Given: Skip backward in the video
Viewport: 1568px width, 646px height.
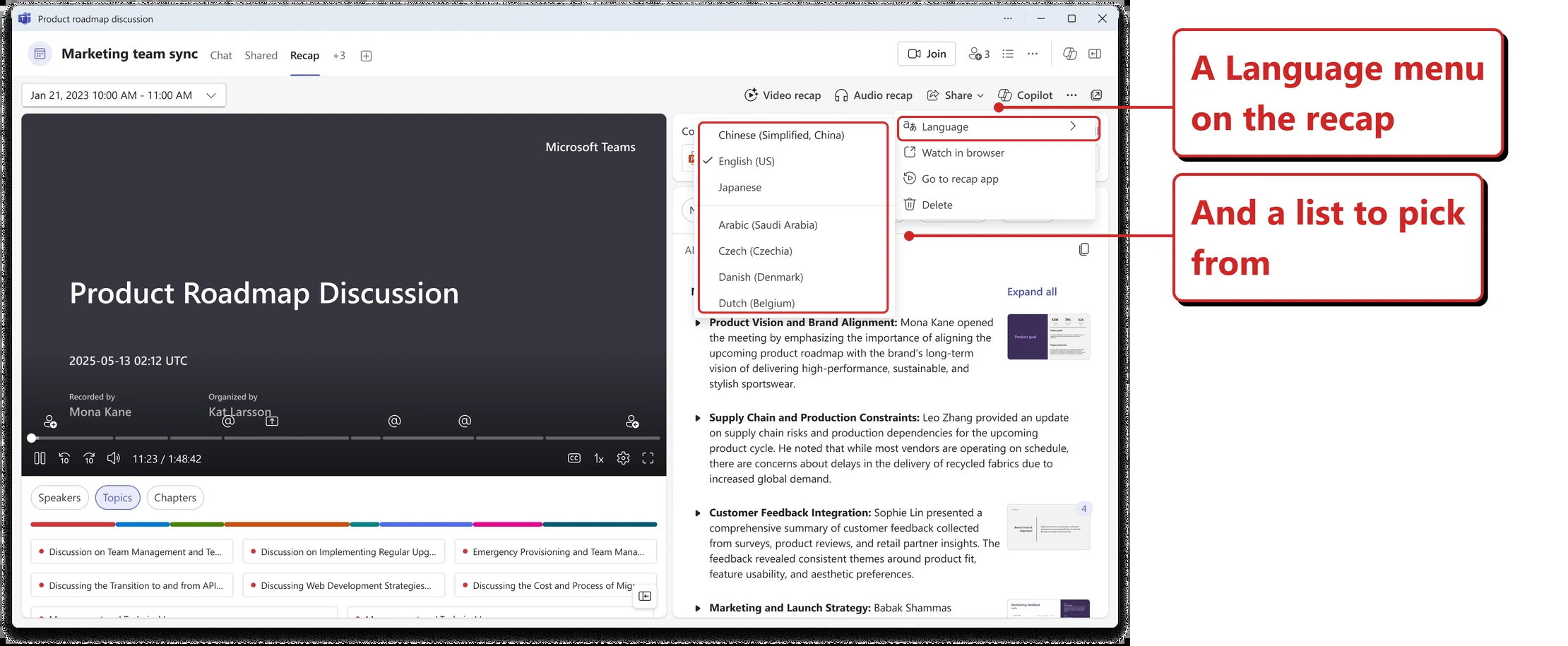Looking at the screenshot, I should 64,459.
